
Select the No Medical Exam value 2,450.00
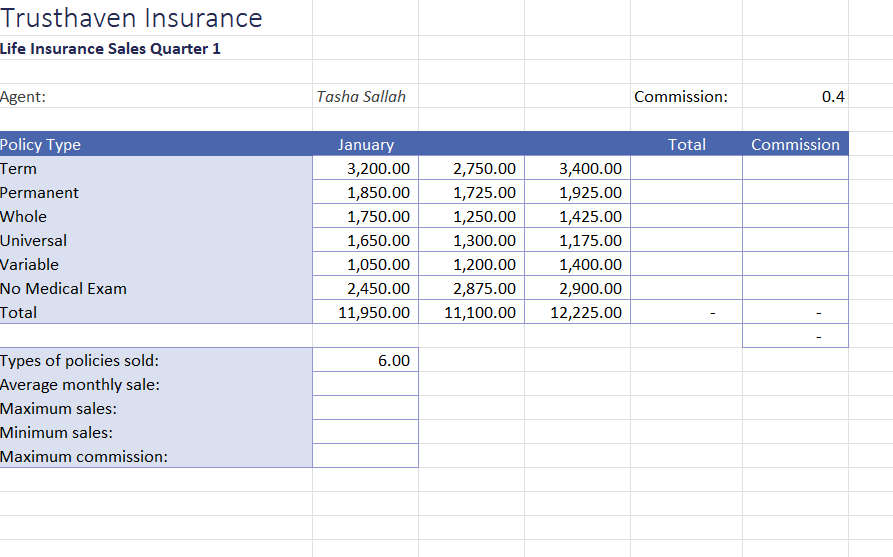(x=365, y=288)
